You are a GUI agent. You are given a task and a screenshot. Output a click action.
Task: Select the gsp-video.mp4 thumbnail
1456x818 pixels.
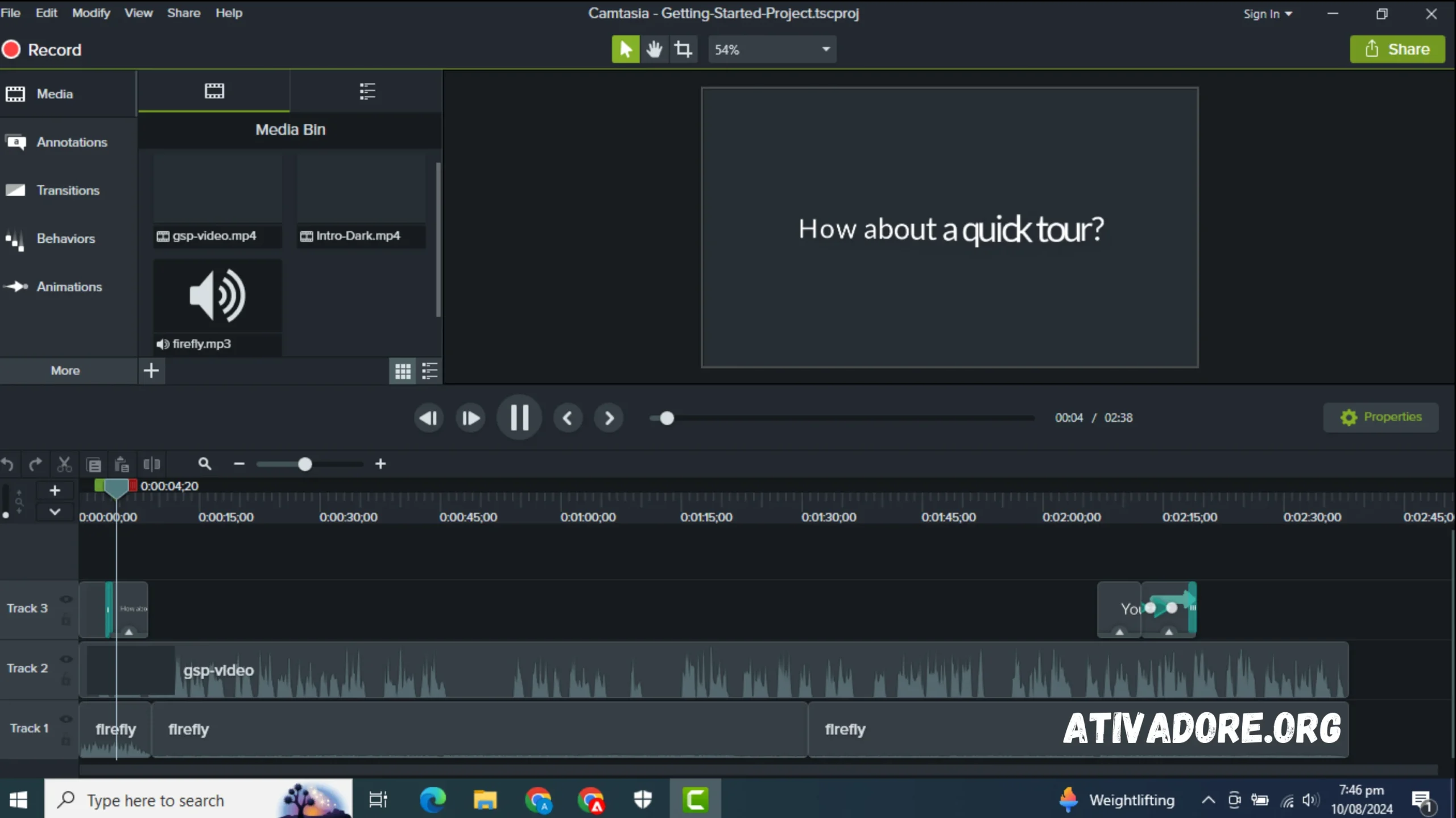pyautogui.click(x=218, y=201)
